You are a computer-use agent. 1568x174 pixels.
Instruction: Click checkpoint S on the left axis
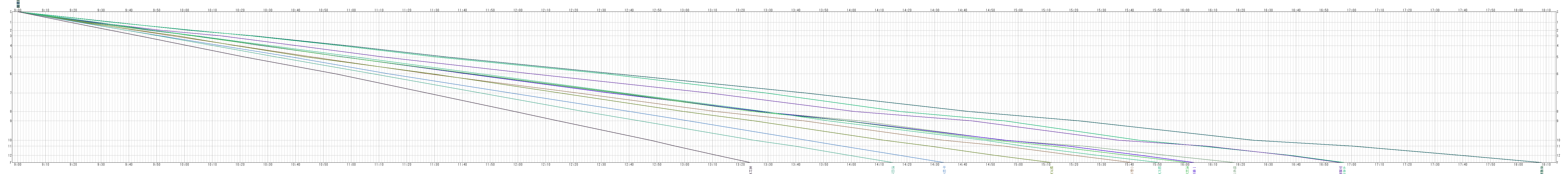coord(10,12)
